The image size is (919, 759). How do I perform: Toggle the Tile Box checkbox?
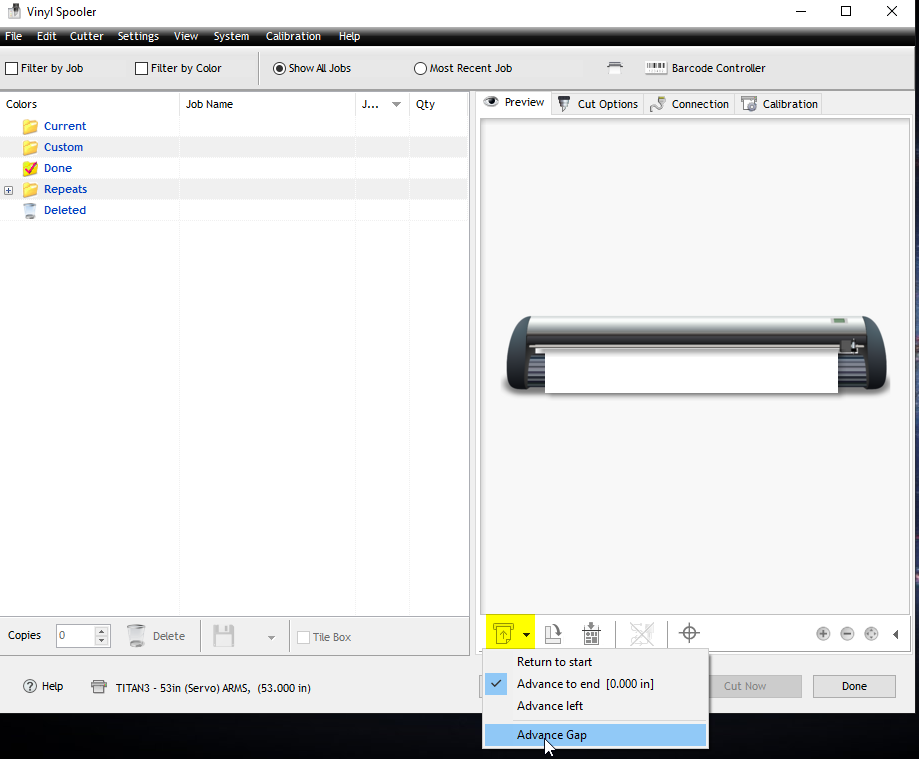coord(304,637)
